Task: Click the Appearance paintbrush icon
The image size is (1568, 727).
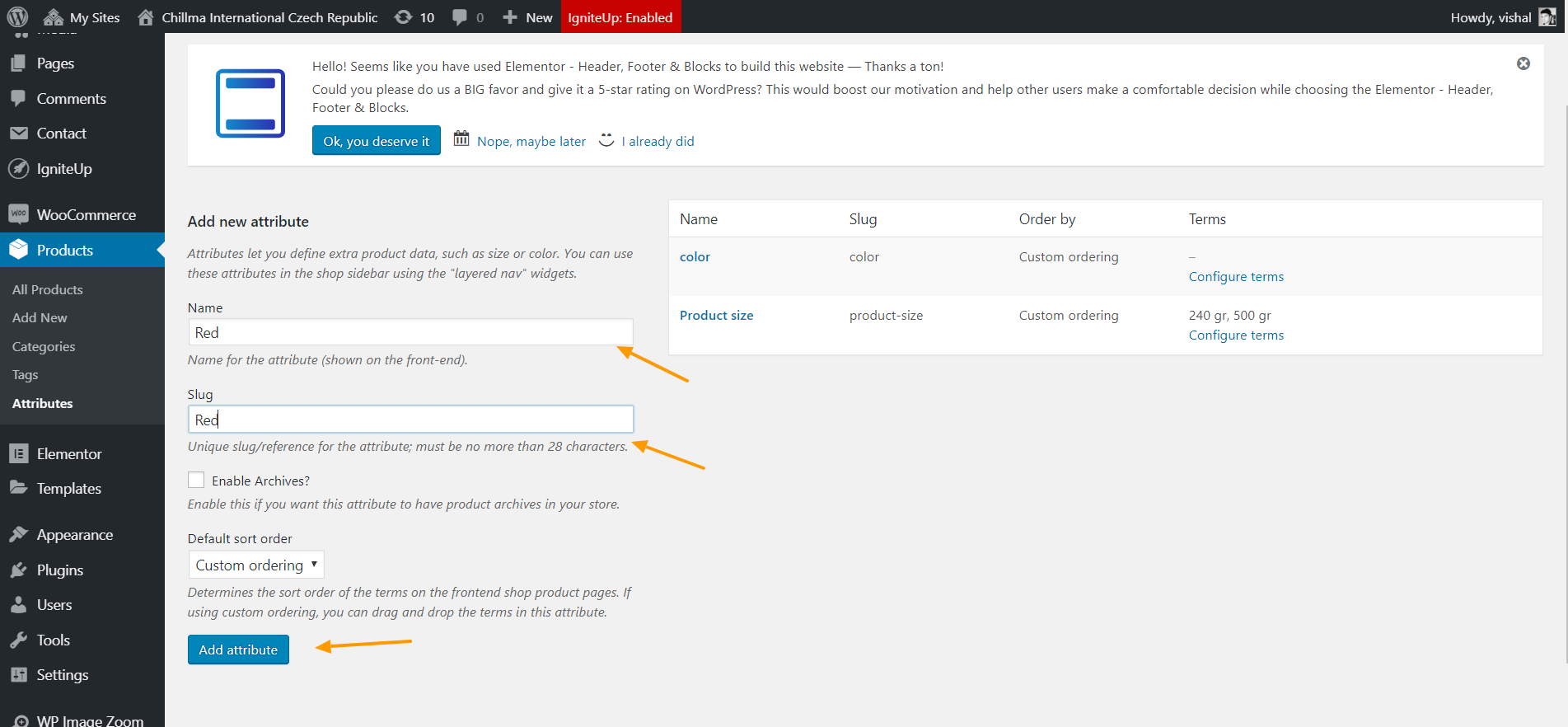Action: [18, 534]
